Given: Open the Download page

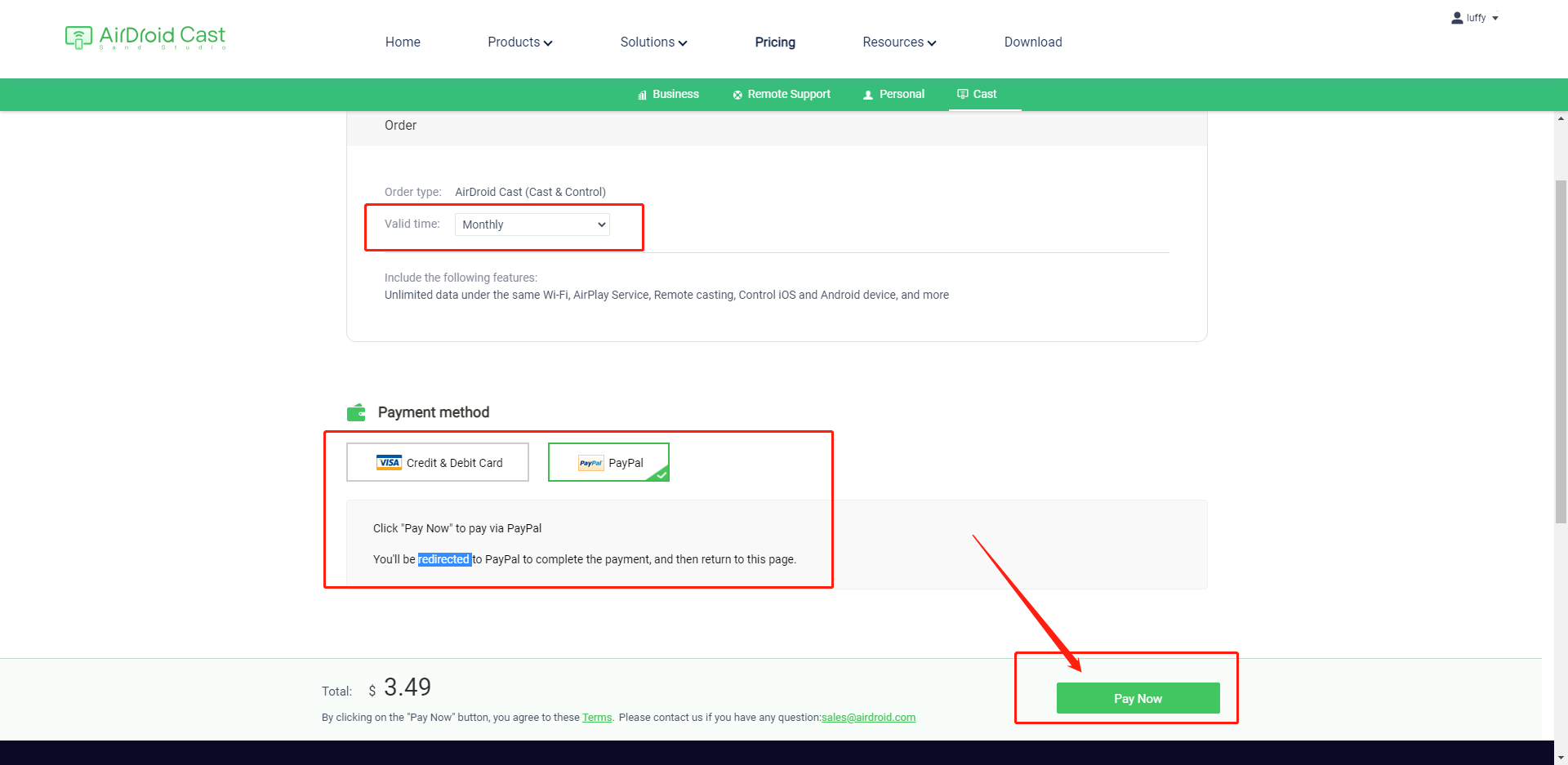Looking at the screenshot, I should tap(1033, 42).
